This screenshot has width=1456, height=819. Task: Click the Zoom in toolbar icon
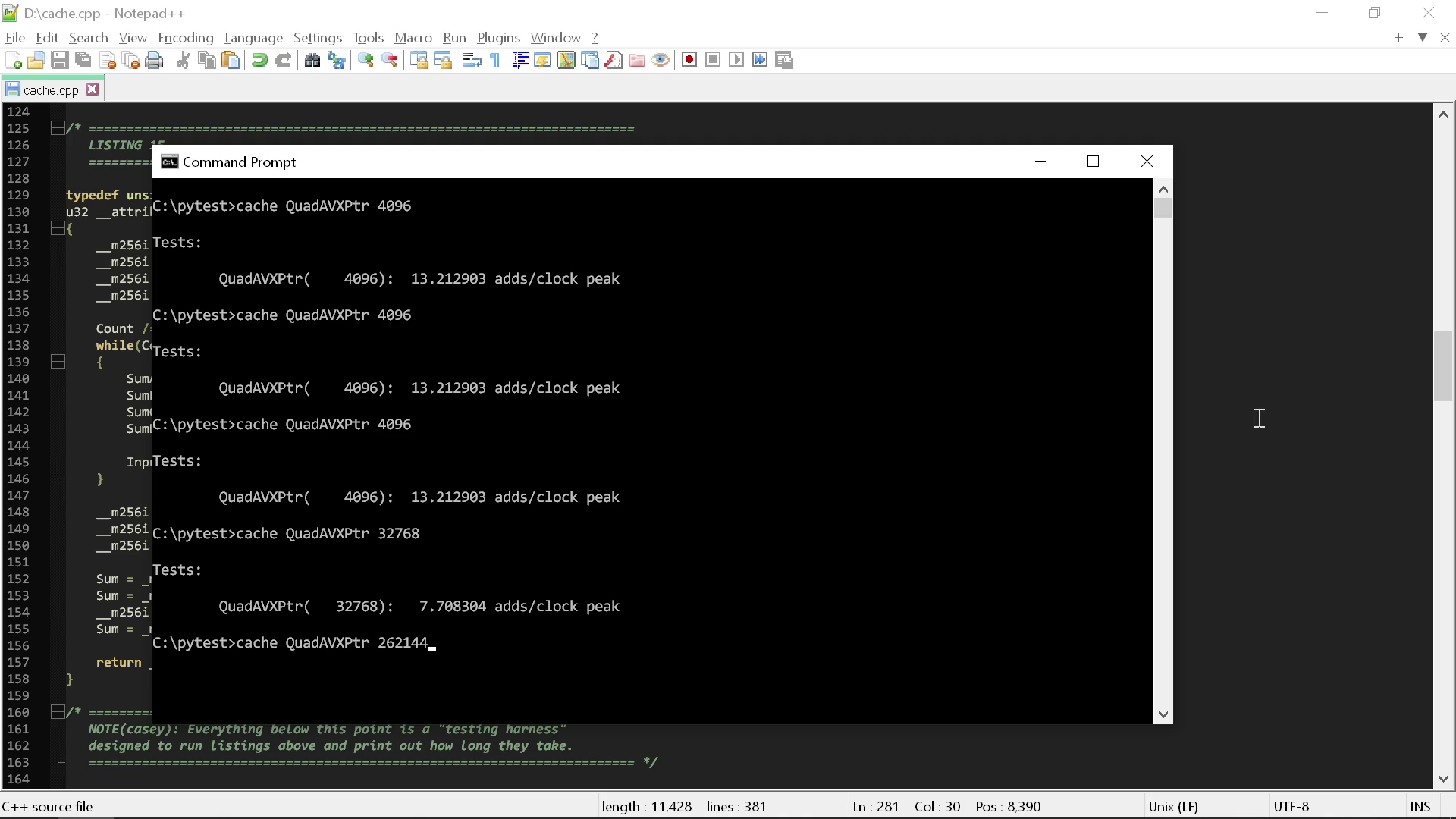366,61
